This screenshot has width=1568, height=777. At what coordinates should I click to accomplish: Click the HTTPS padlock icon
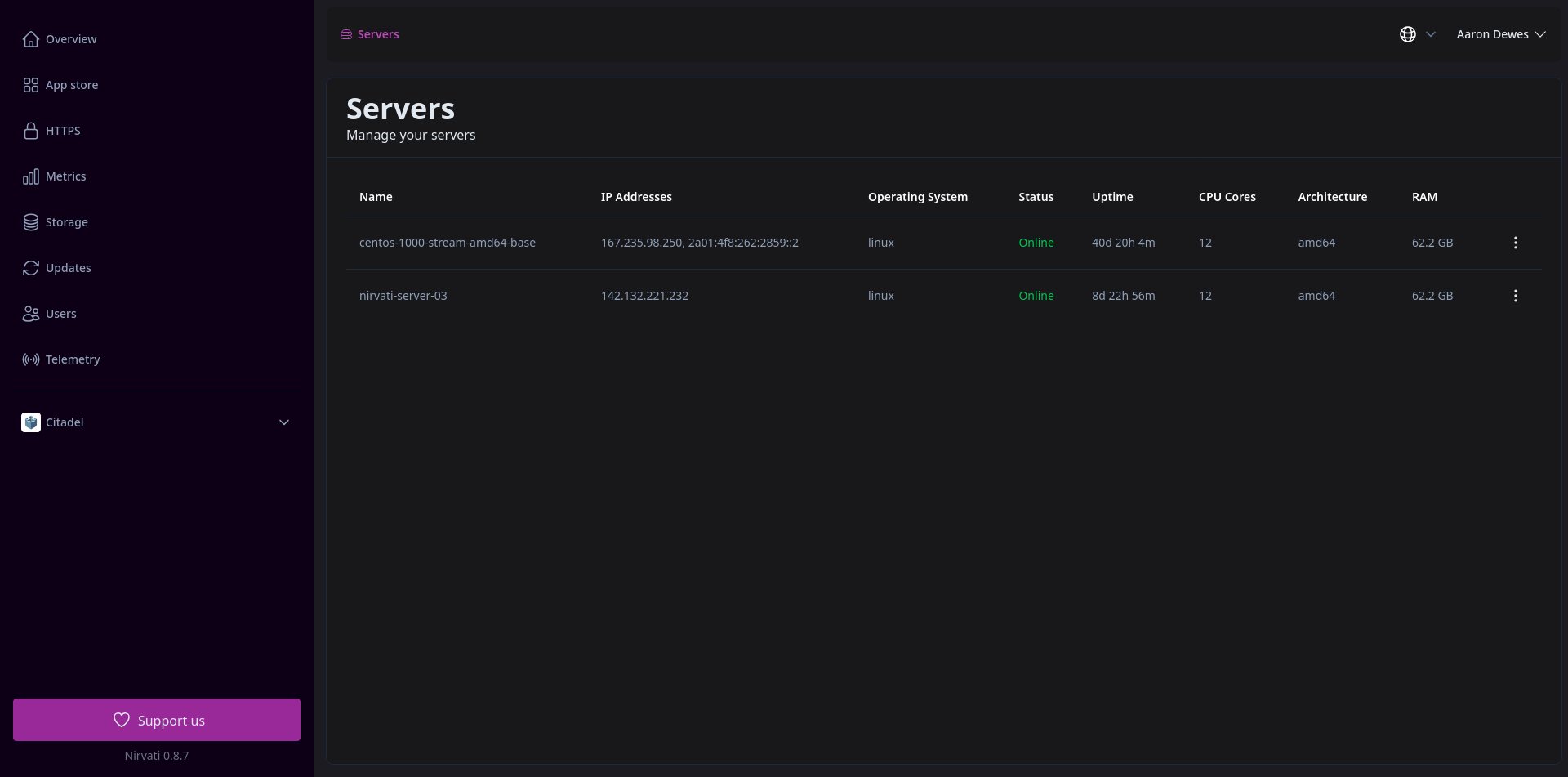(31, 131)
